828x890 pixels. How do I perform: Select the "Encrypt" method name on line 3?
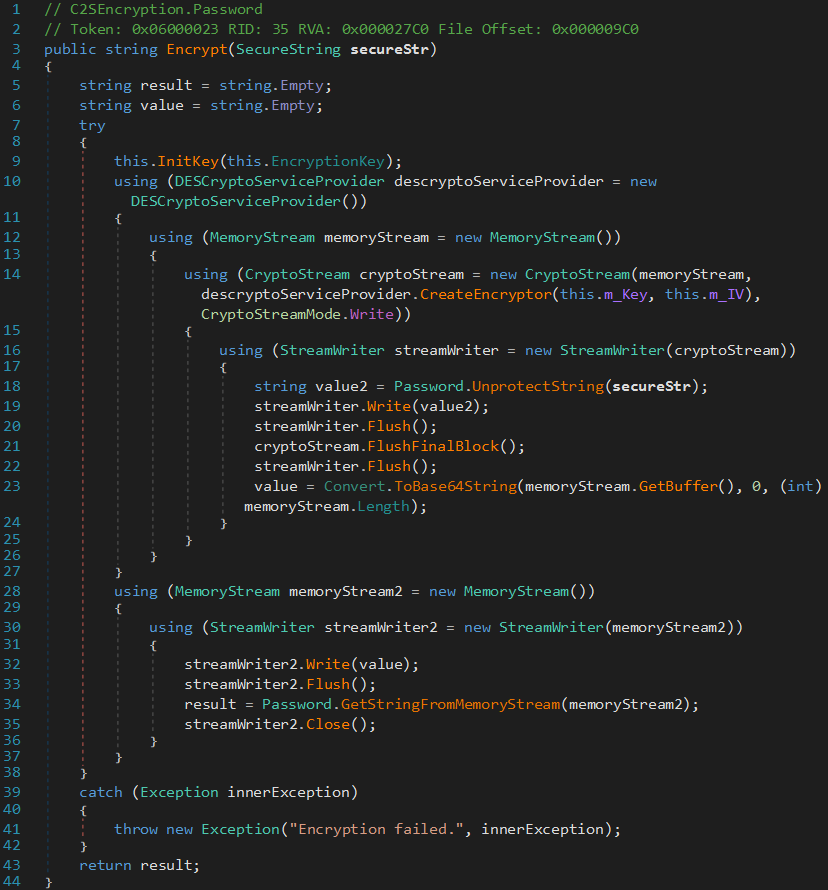pos(197,49)
